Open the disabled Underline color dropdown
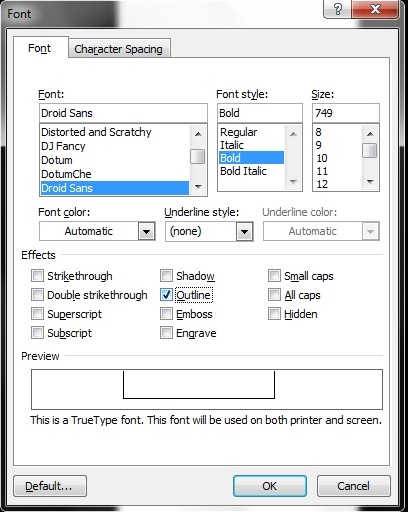408x512 pixels. pos(370,231)
